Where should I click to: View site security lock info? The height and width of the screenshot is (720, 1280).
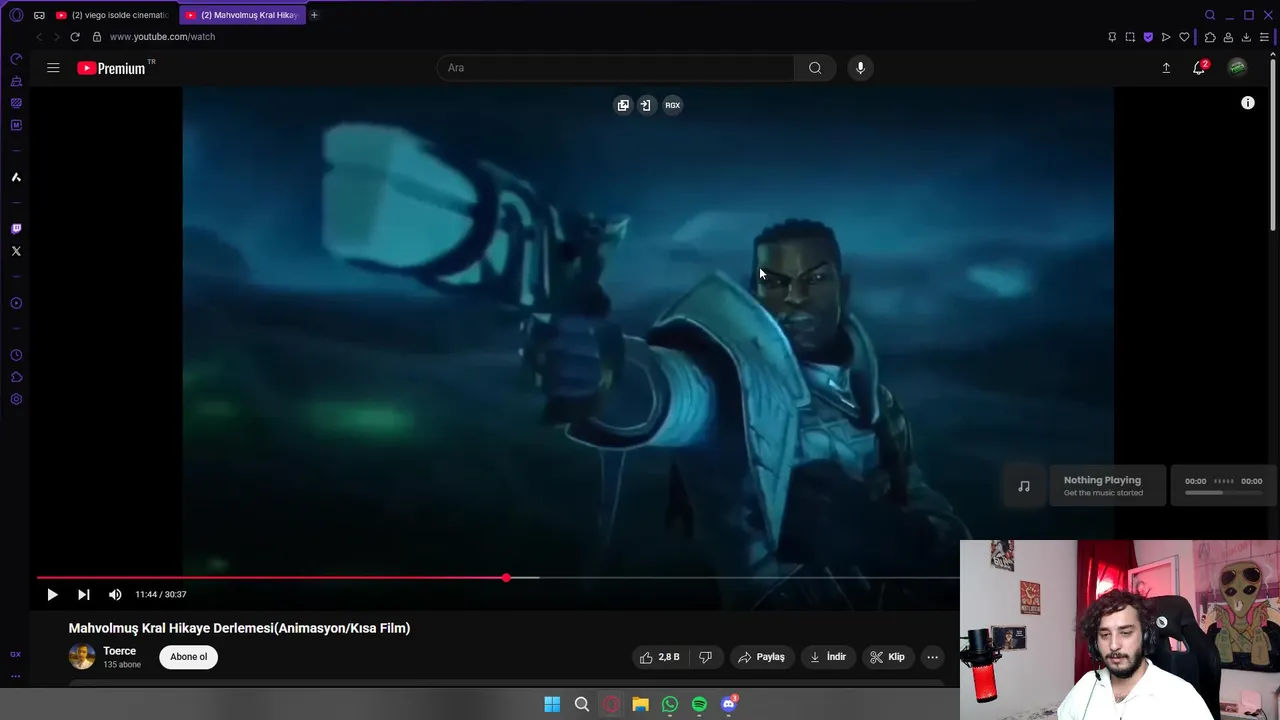pos(97,37)
